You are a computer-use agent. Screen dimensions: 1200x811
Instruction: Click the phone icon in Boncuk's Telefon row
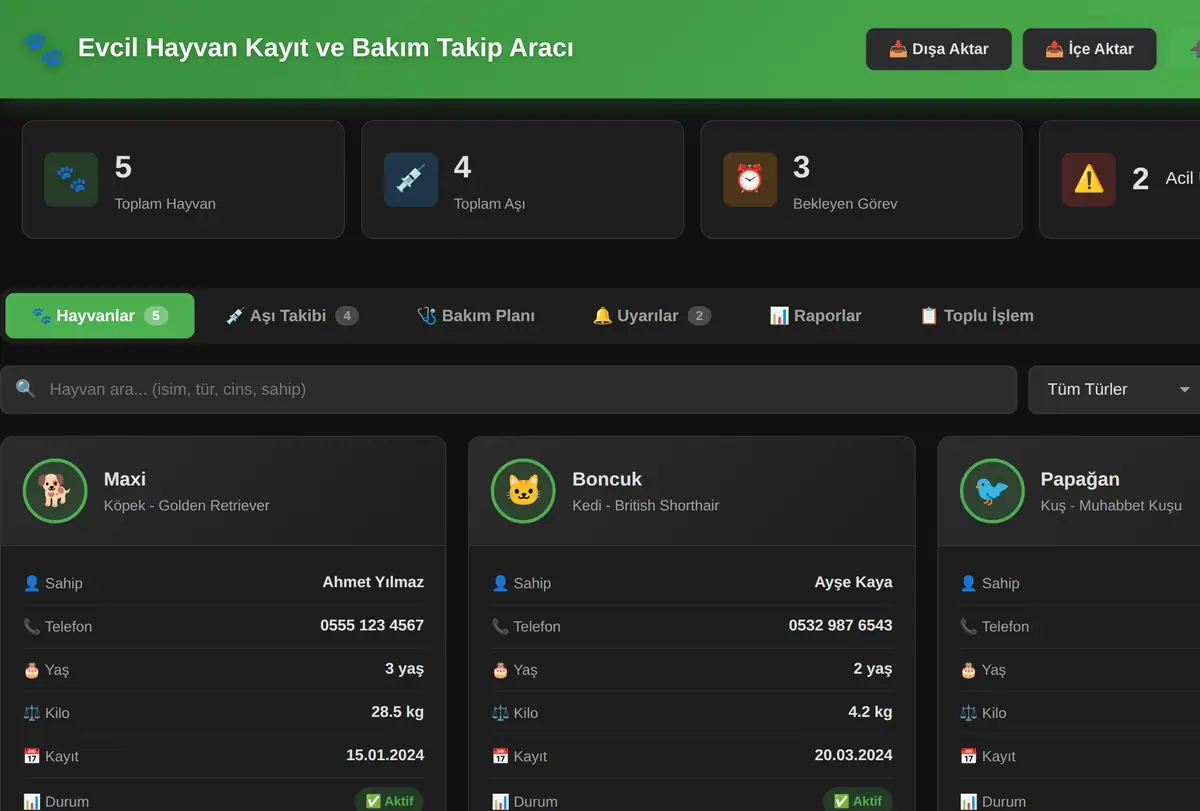pos(500,626)
